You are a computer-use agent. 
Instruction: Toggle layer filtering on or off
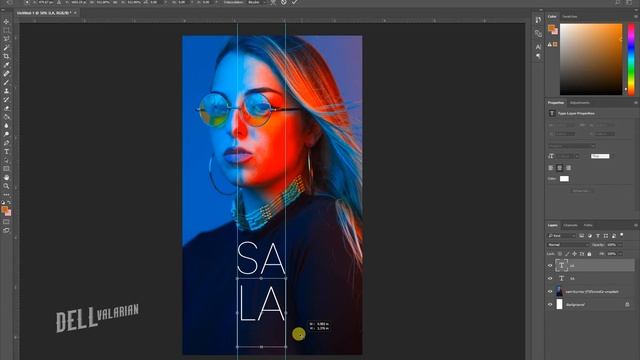[622, 235]
